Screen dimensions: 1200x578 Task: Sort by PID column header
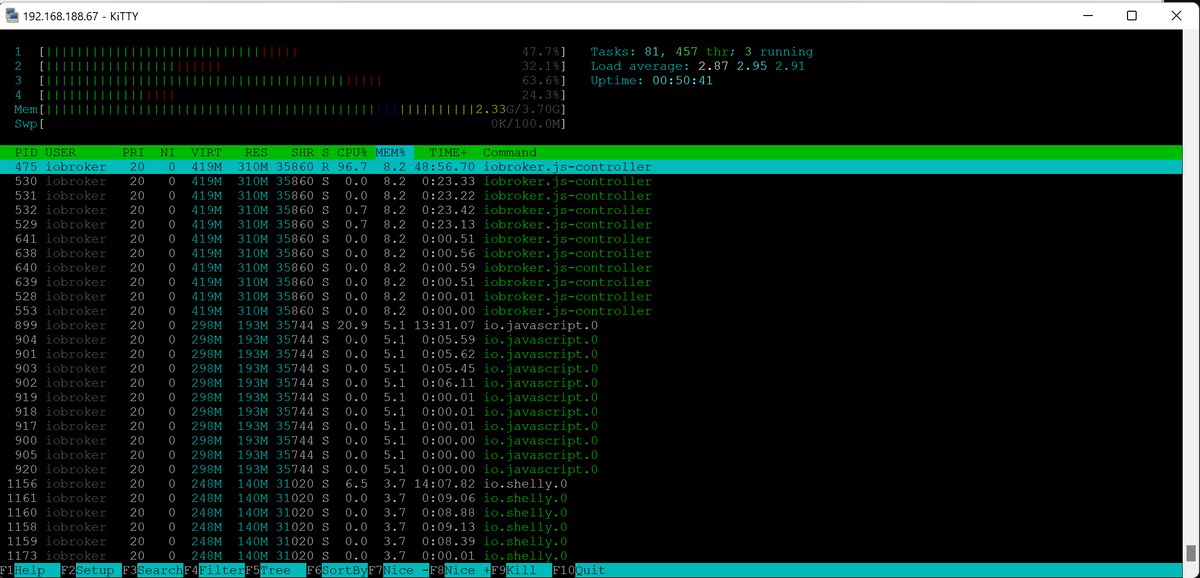point(26,153)
